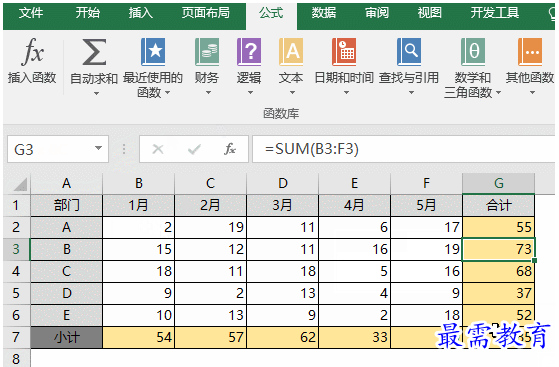Switch to the 审阅 tab

[x=377, y=13]
